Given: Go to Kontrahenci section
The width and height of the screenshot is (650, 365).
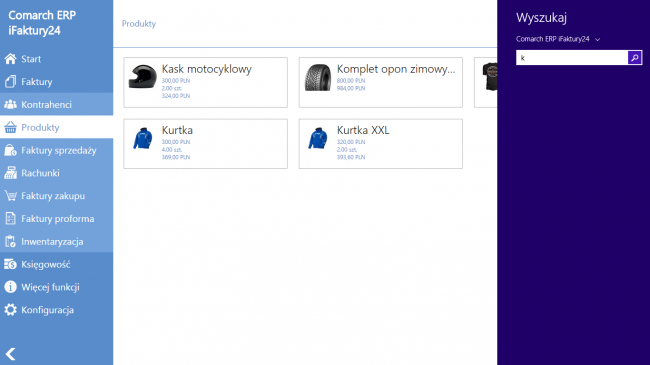Looking at the screenshot, I should click(x=56, y=105).
